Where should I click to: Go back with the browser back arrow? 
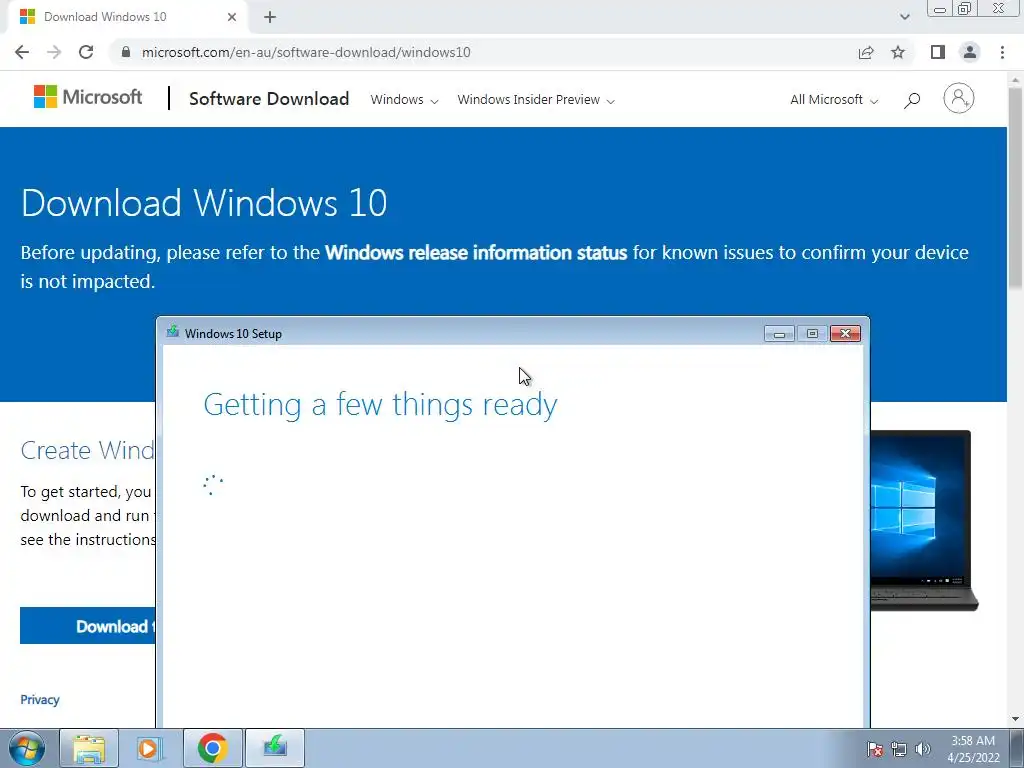click(x=22, y=52)
